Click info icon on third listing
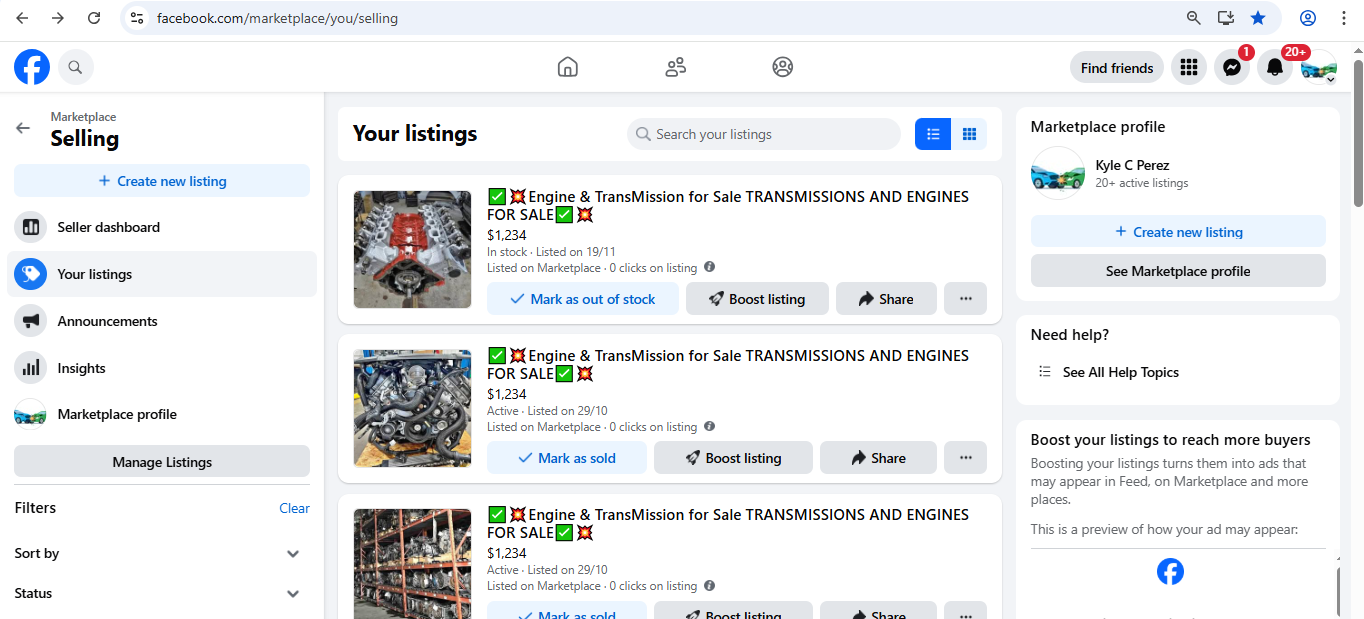This screenshot has height=619, width=1364. pyautogui.click(x=709, y=585)
